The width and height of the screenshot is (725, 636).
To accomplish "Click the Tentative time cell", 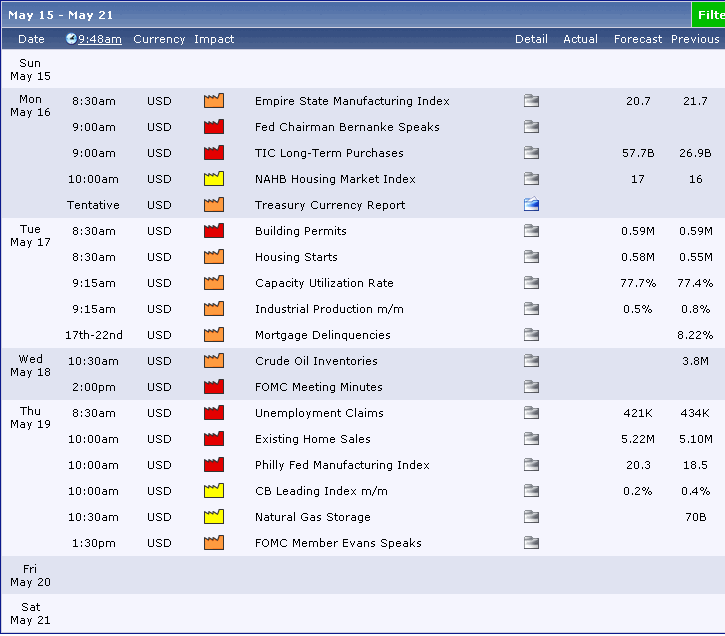I will coord(93,205).
